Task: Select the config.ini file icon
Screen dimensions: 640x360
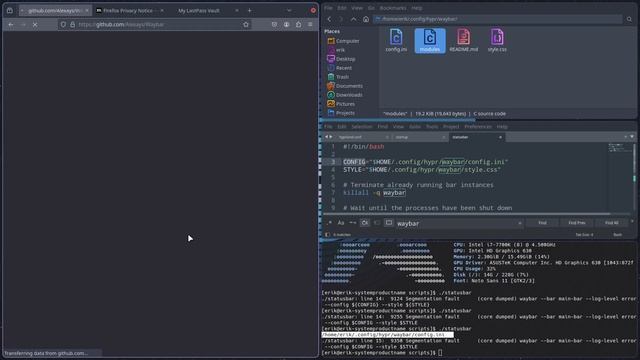Action: tap(396, 40)
